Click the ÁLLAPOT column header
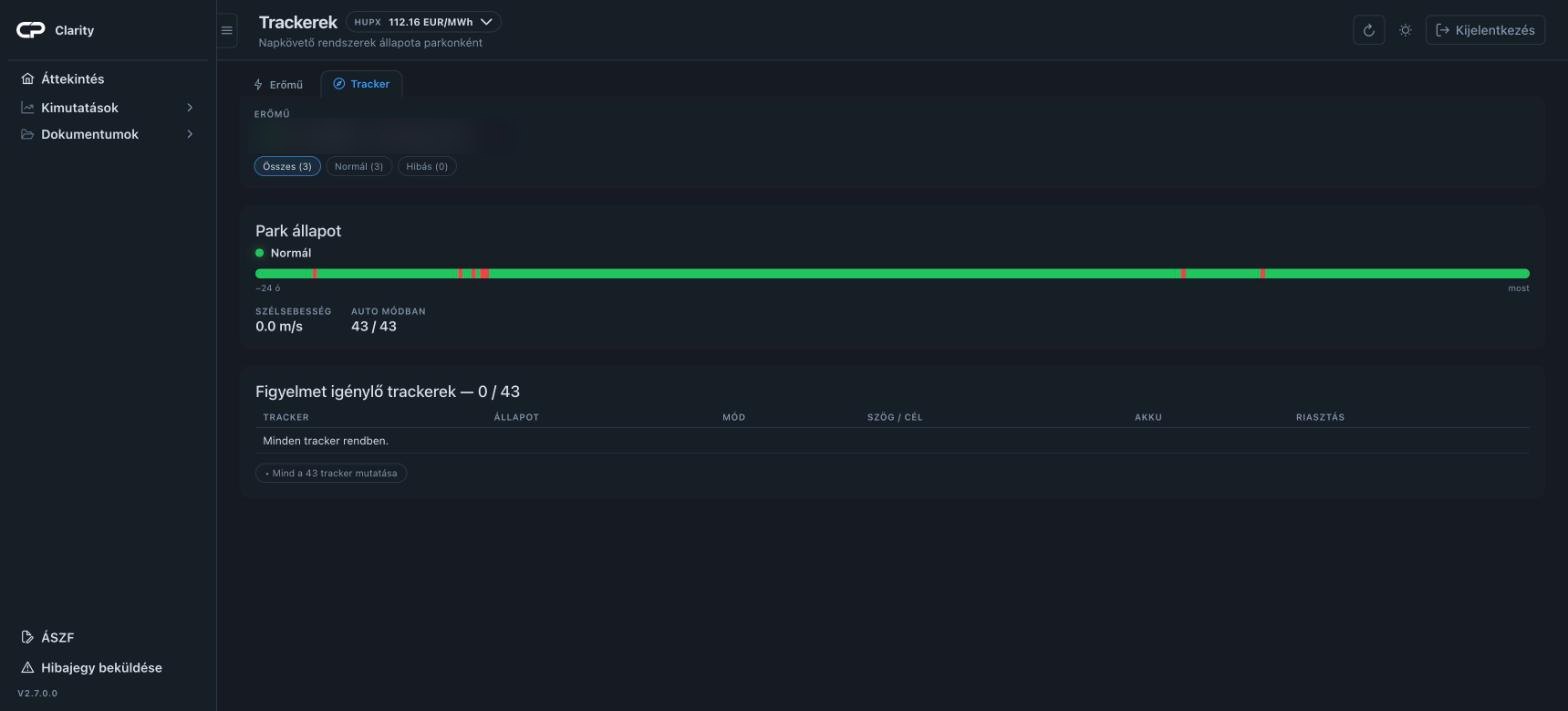This screenshot has width=1568, height=711. tap(516, 417)
